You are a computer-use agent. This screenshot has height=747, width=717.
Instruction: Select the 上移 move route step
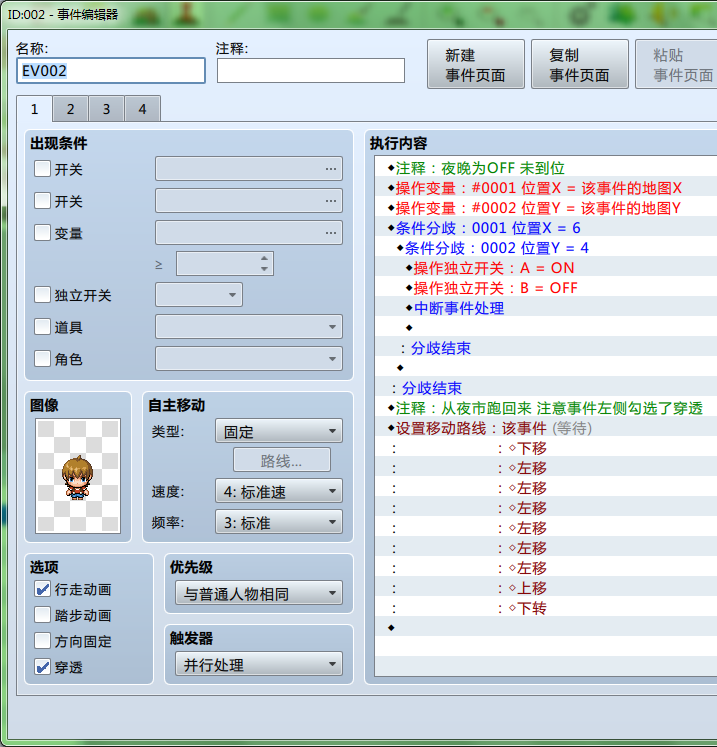click(x=546, y=588)
